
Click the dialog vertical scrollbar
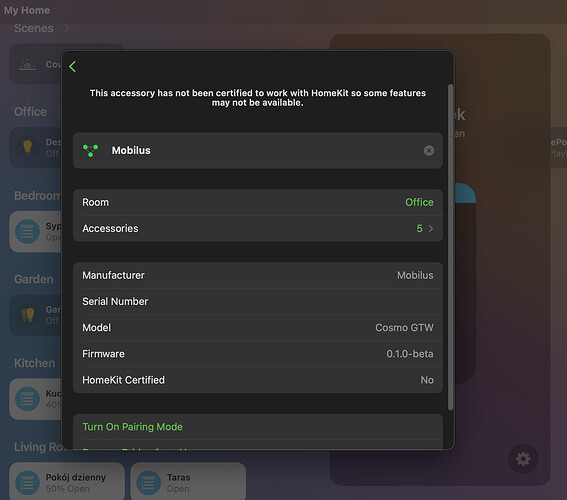pyautogui.click(x=450, y=247)
